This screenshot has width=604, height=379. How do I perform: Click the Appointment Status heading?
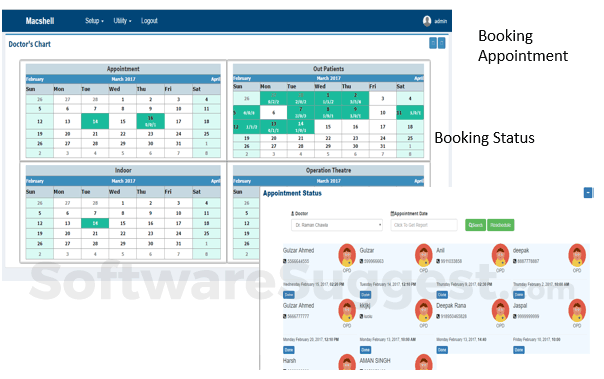292,193
